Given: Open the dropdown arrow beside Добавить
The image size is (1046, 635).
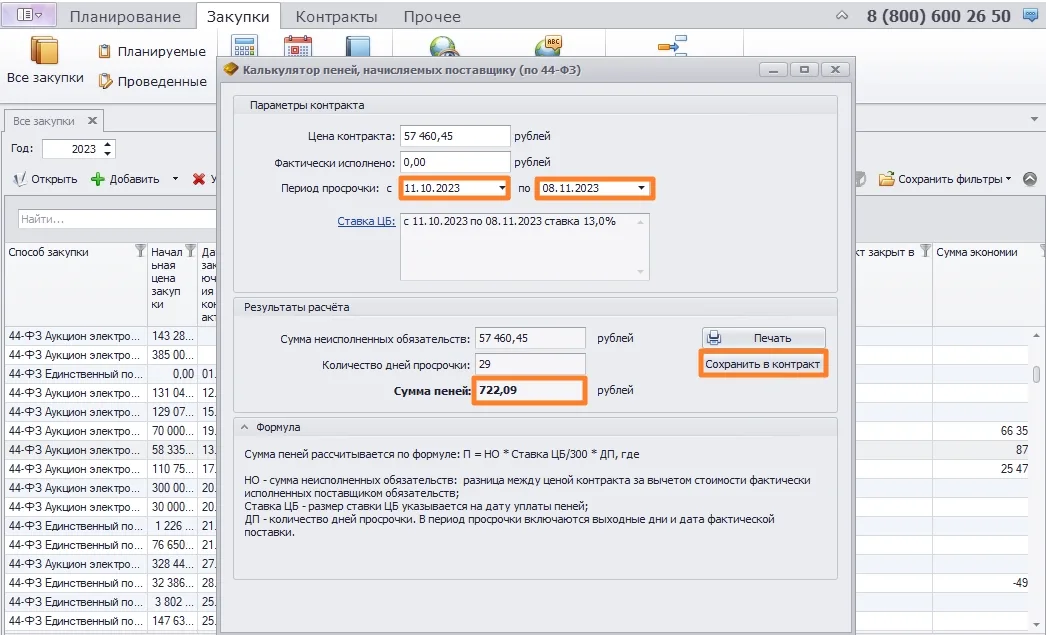Looking at the screenshot, I should click(x=175, y=179).
